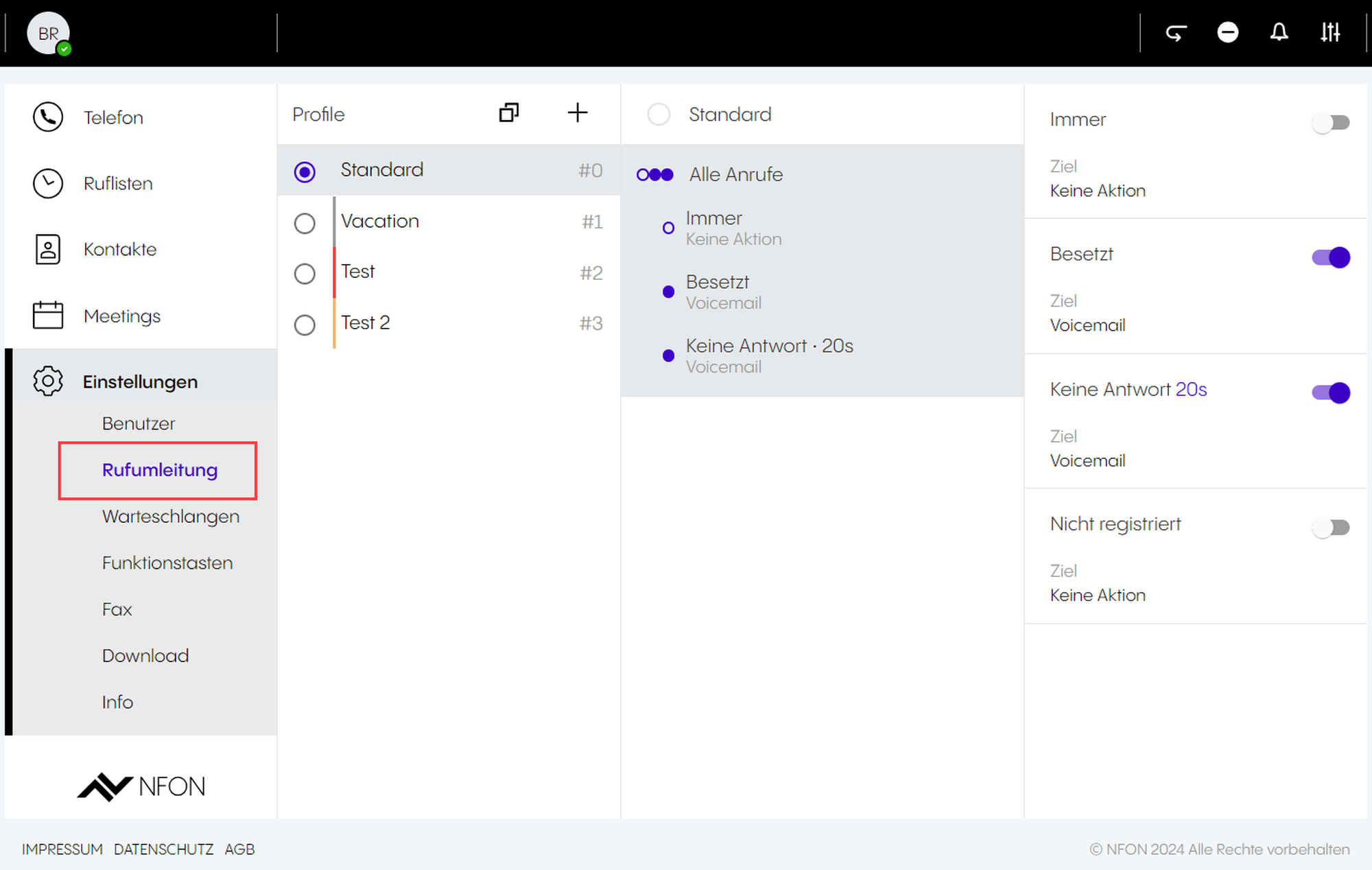
Task: Go to the Funktionstasten submenu item
Action: [167, 563]
